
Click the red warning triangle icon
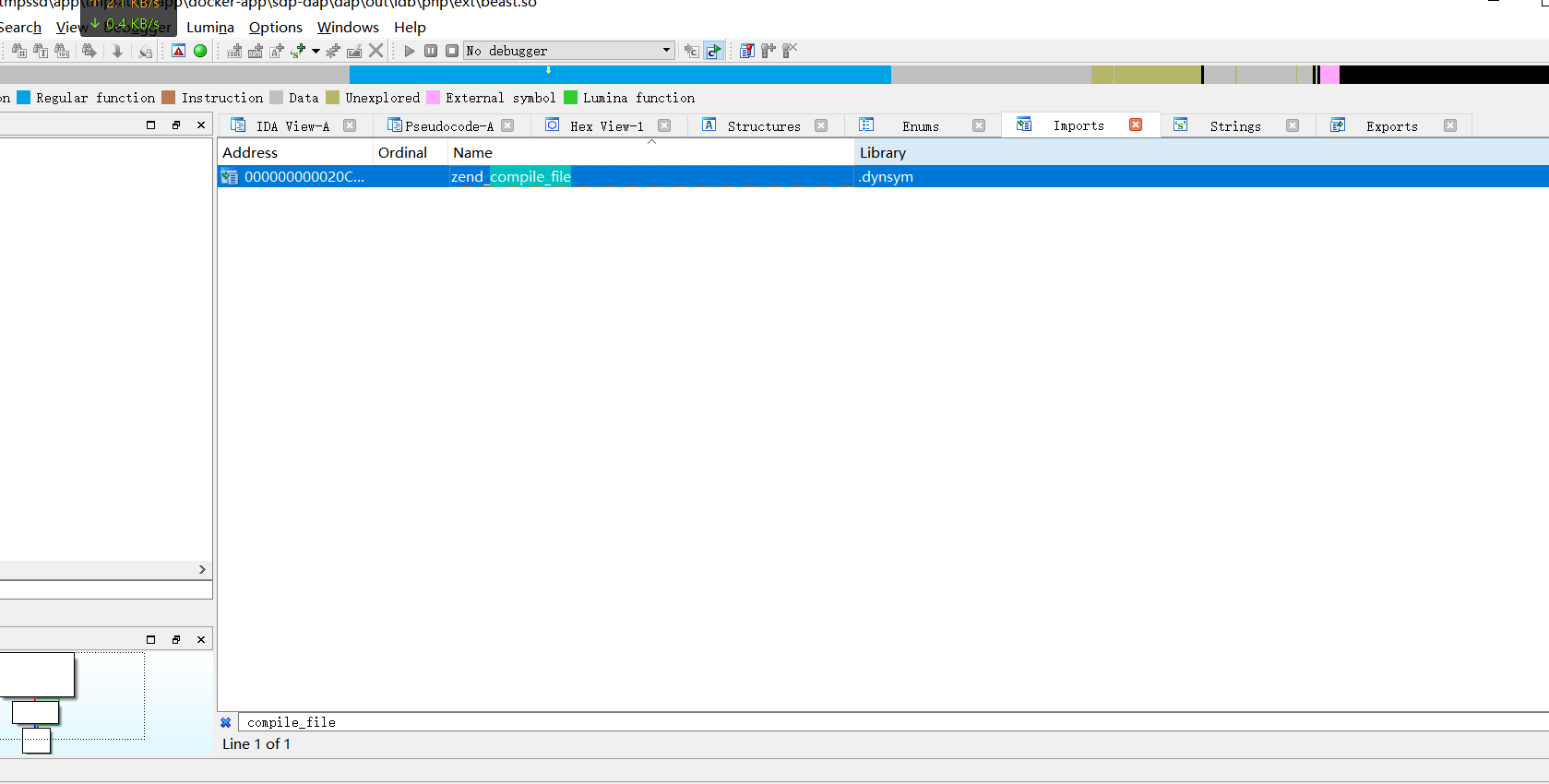(x=179, y=51)
